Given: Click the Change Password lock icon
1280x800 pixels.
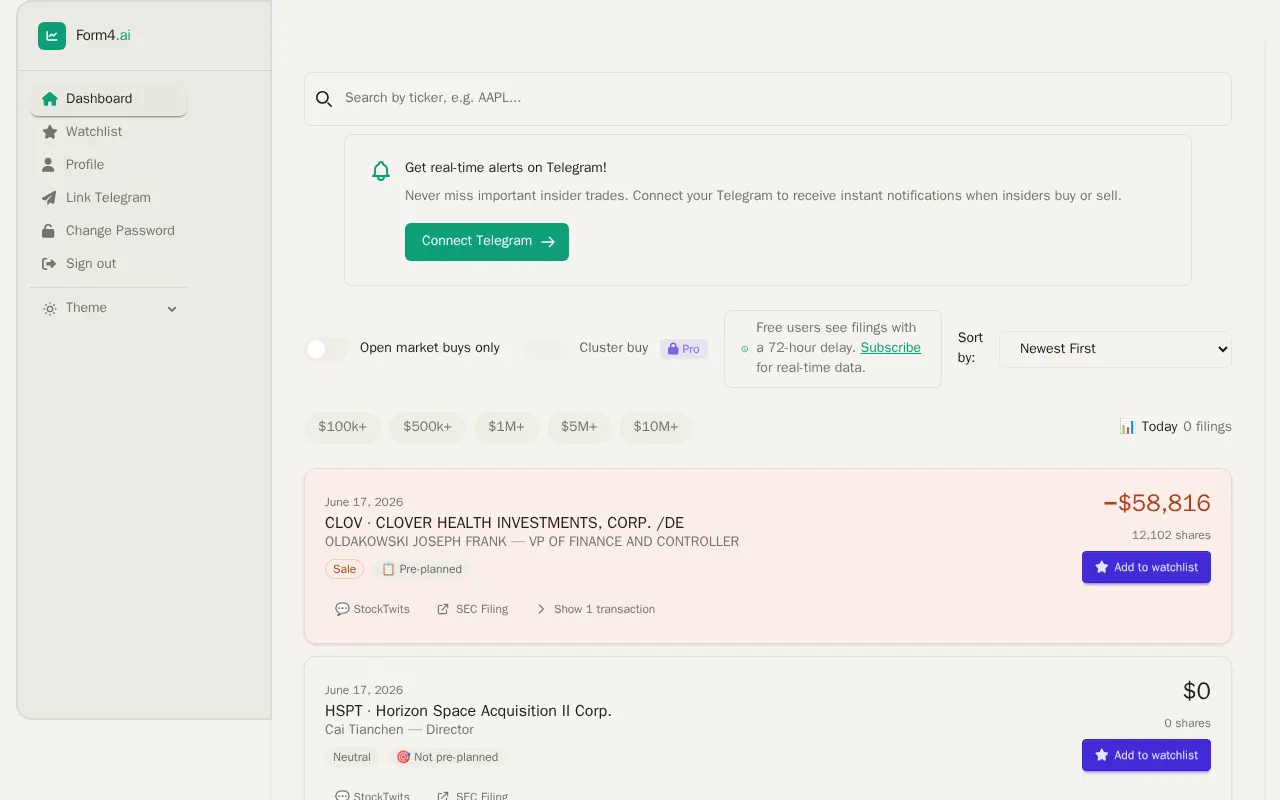Looking at the screenshot, I should (48, 231).
